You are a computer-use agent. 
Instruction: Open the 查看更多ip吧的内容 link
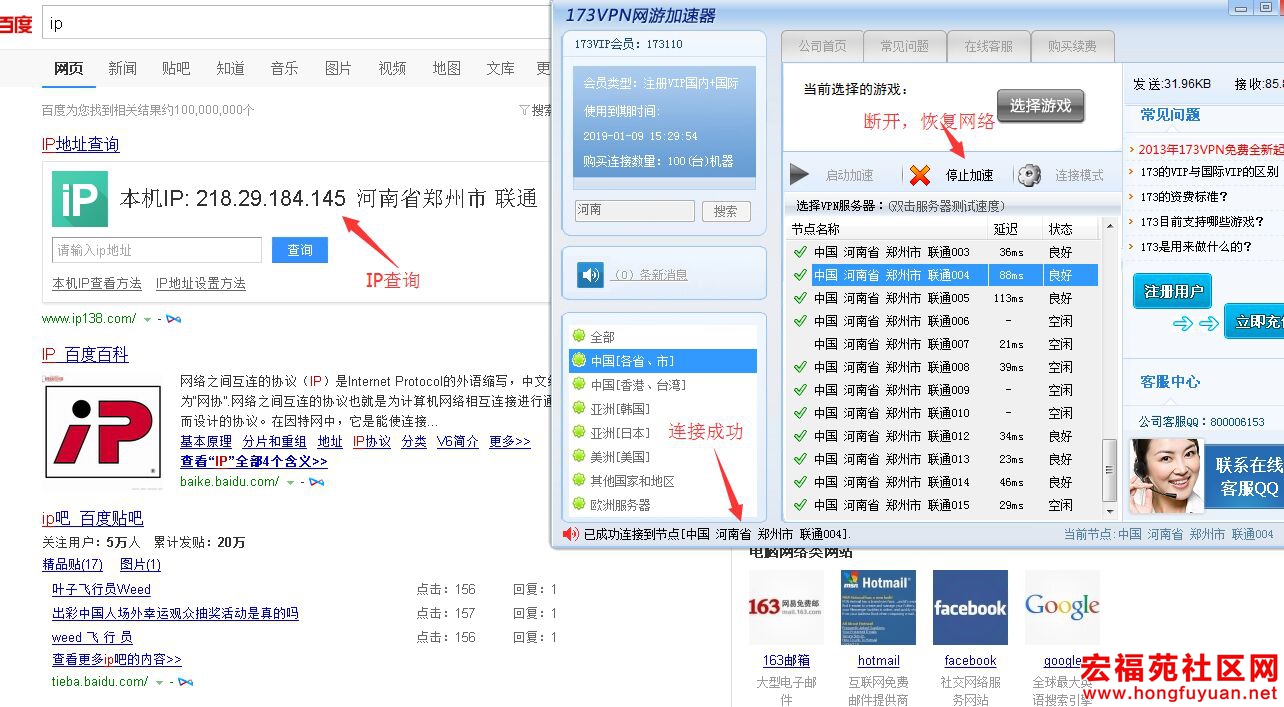(x=117, y=660)
